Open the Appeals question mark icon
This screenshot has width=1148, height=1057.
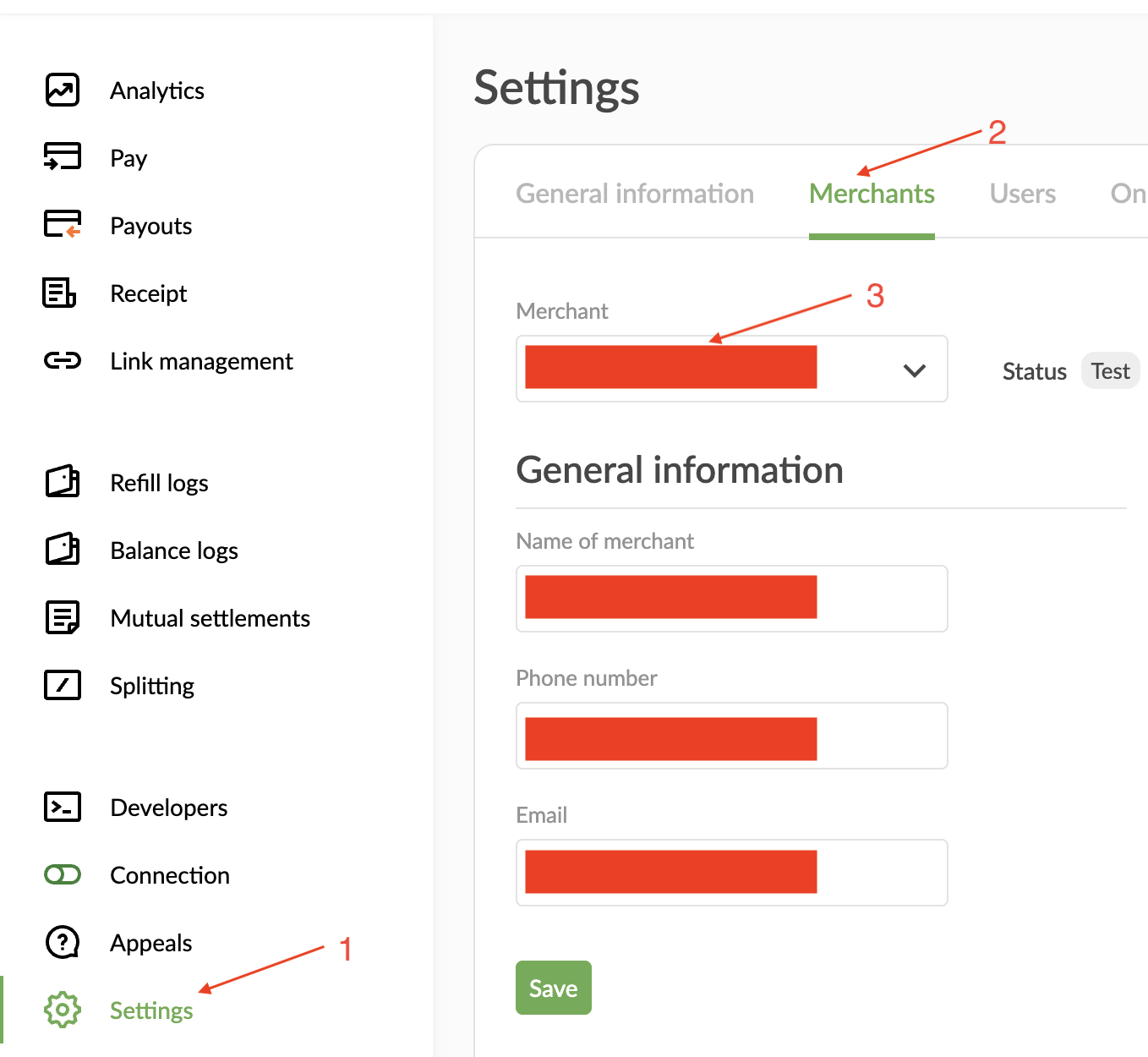(63, 942)
